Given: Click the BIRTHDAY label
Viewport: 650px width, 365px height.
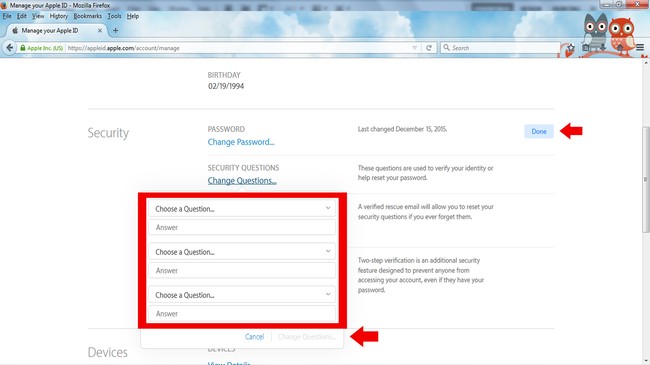Looking at the screenshot, I should coord(224,75).
